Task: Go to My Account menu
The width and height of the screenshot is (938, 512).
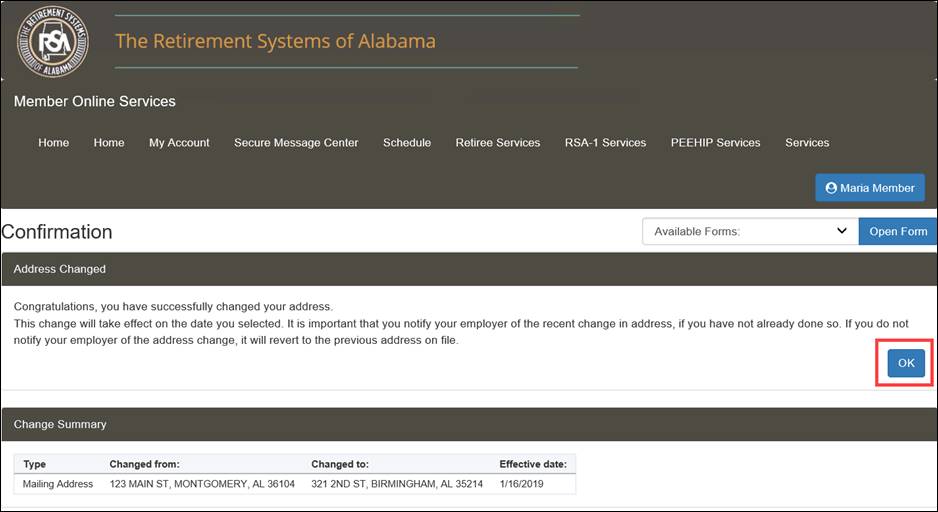Action: [x=179, y=143]
